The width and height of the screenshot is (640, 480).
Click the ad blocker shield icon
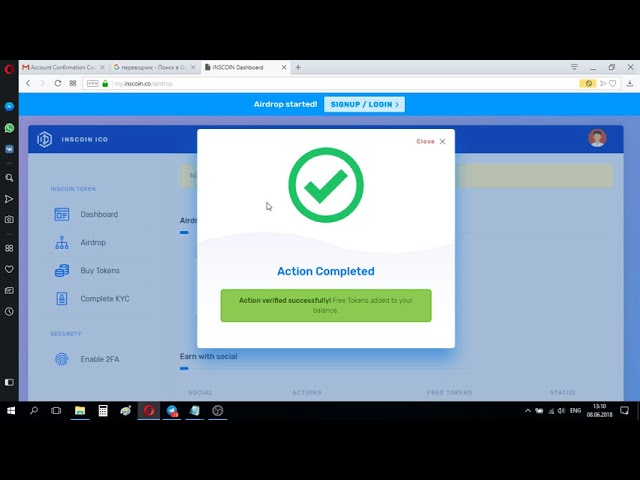coord(588,83)
